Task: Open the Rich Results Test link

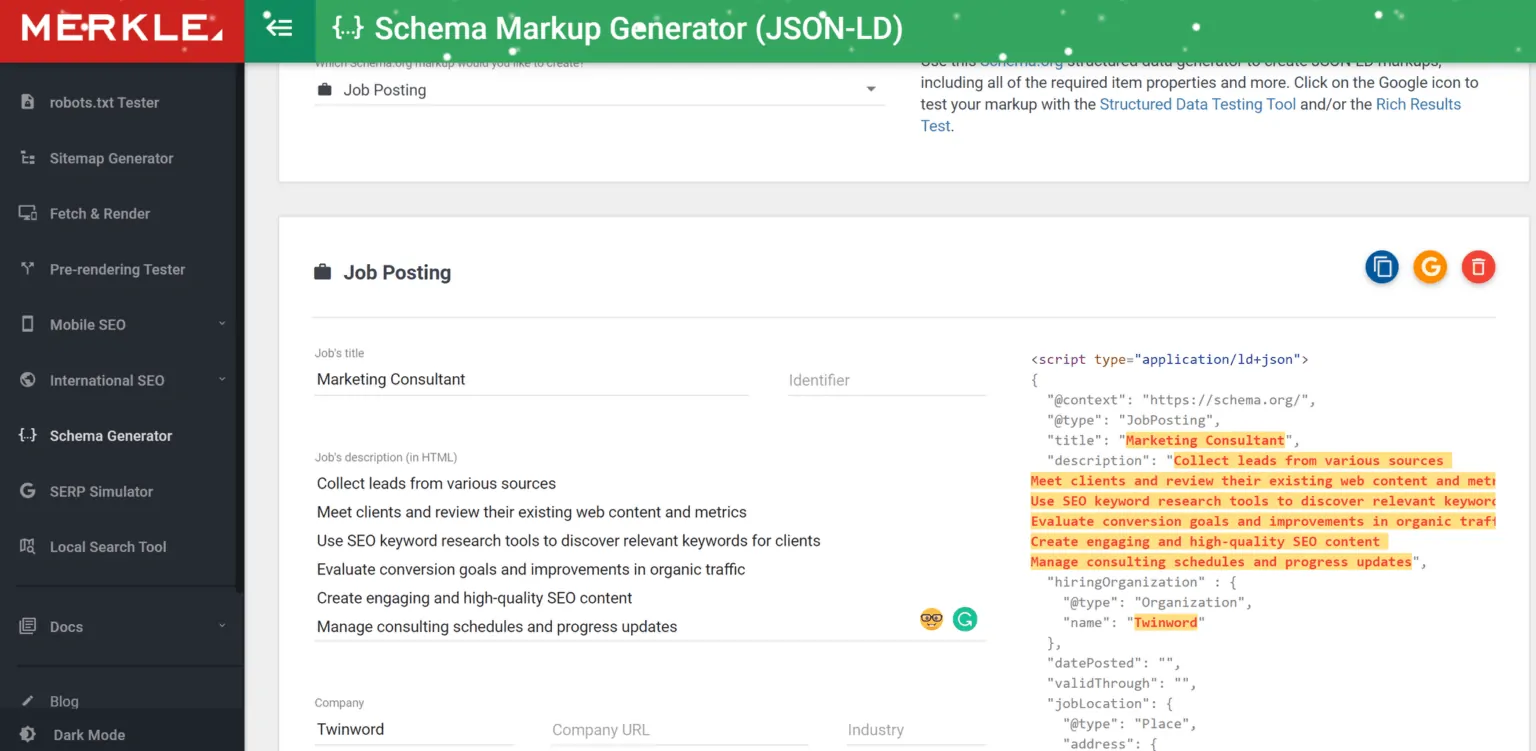Action: (1418, 103)
